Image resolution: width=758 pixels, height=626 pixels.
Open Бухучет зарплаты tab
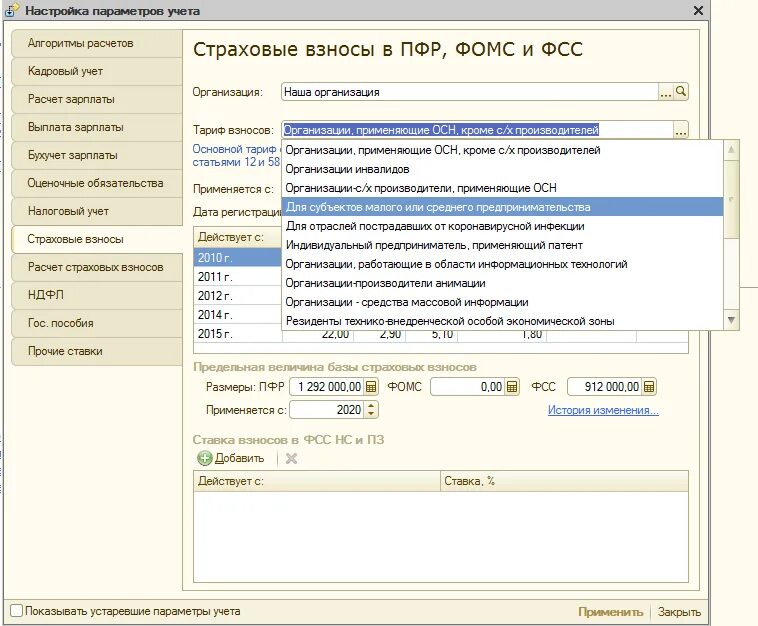point(97,155)
